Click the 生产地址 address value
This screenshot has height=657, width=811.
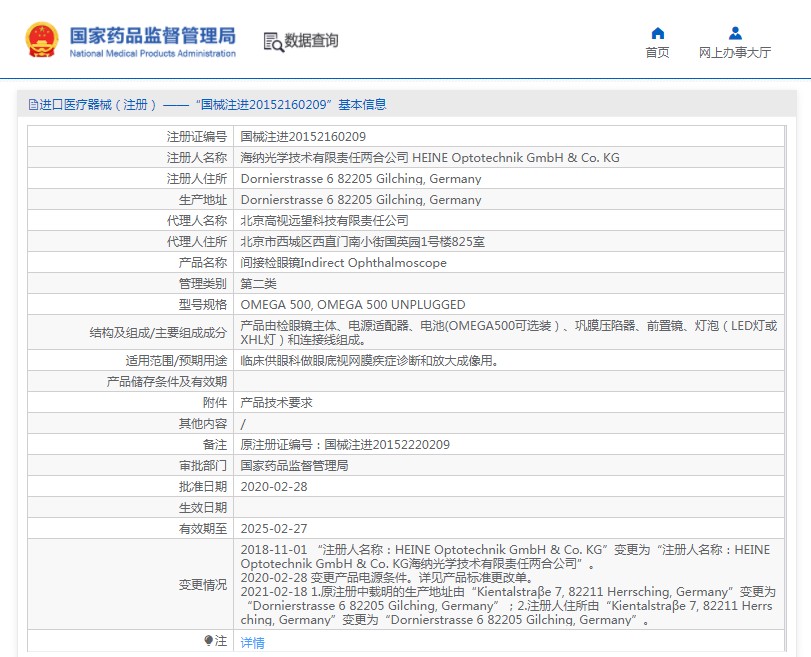point(361,200)
